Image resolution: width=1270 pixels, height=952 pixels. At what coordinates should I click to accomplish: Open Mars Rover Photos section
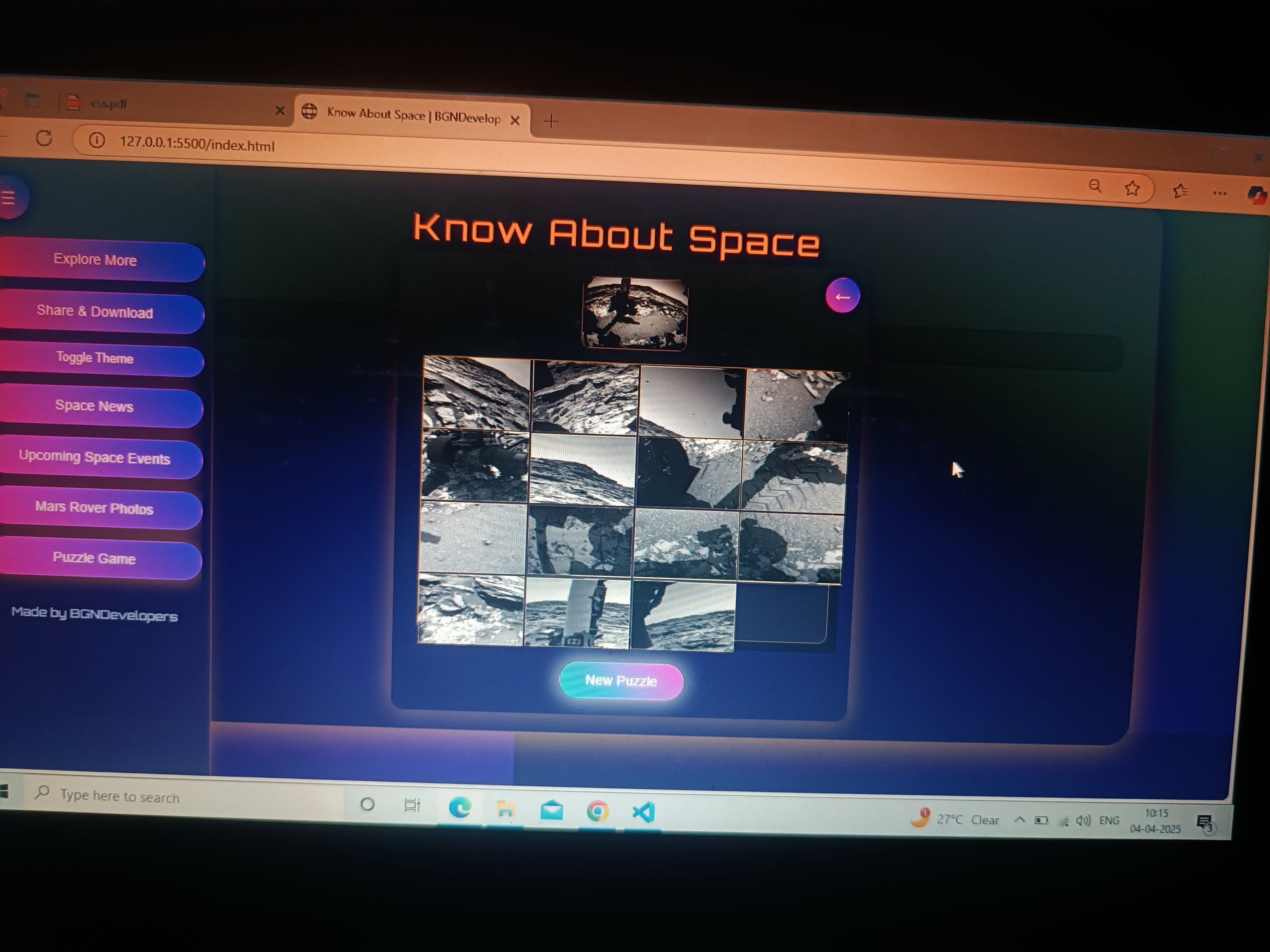(95, 508)
